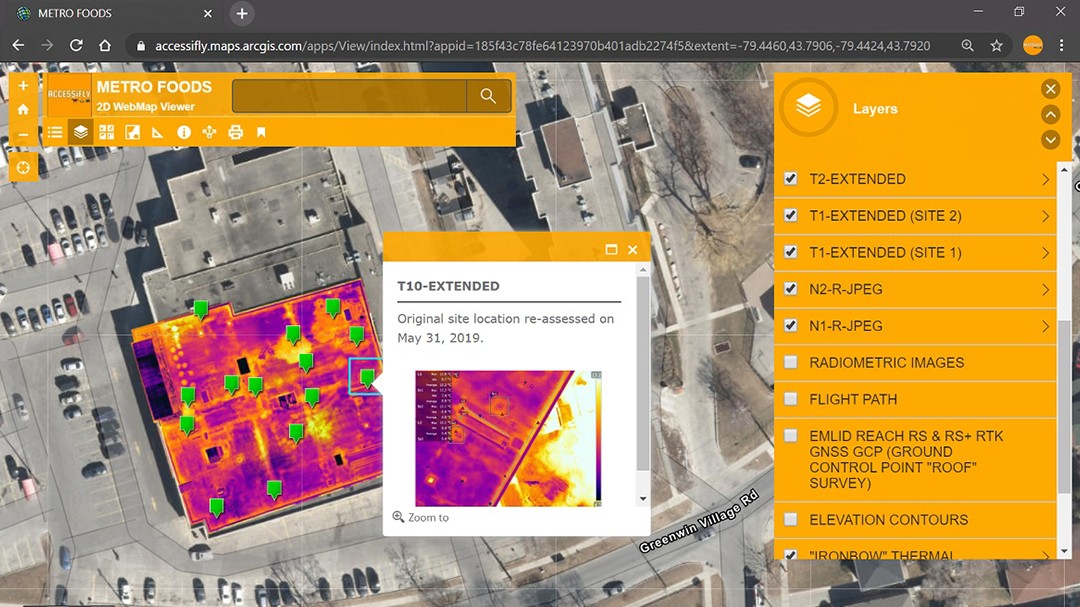
Task: Open the Basemap gallery tool
Action: point(107,132)
